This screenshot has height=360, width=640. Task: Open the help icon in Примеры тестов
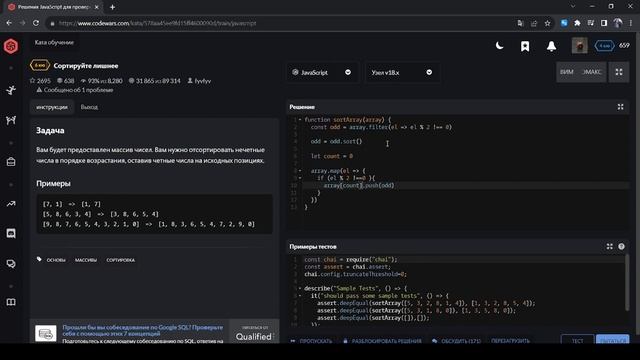pyautogui.click(x=621, y=247)
